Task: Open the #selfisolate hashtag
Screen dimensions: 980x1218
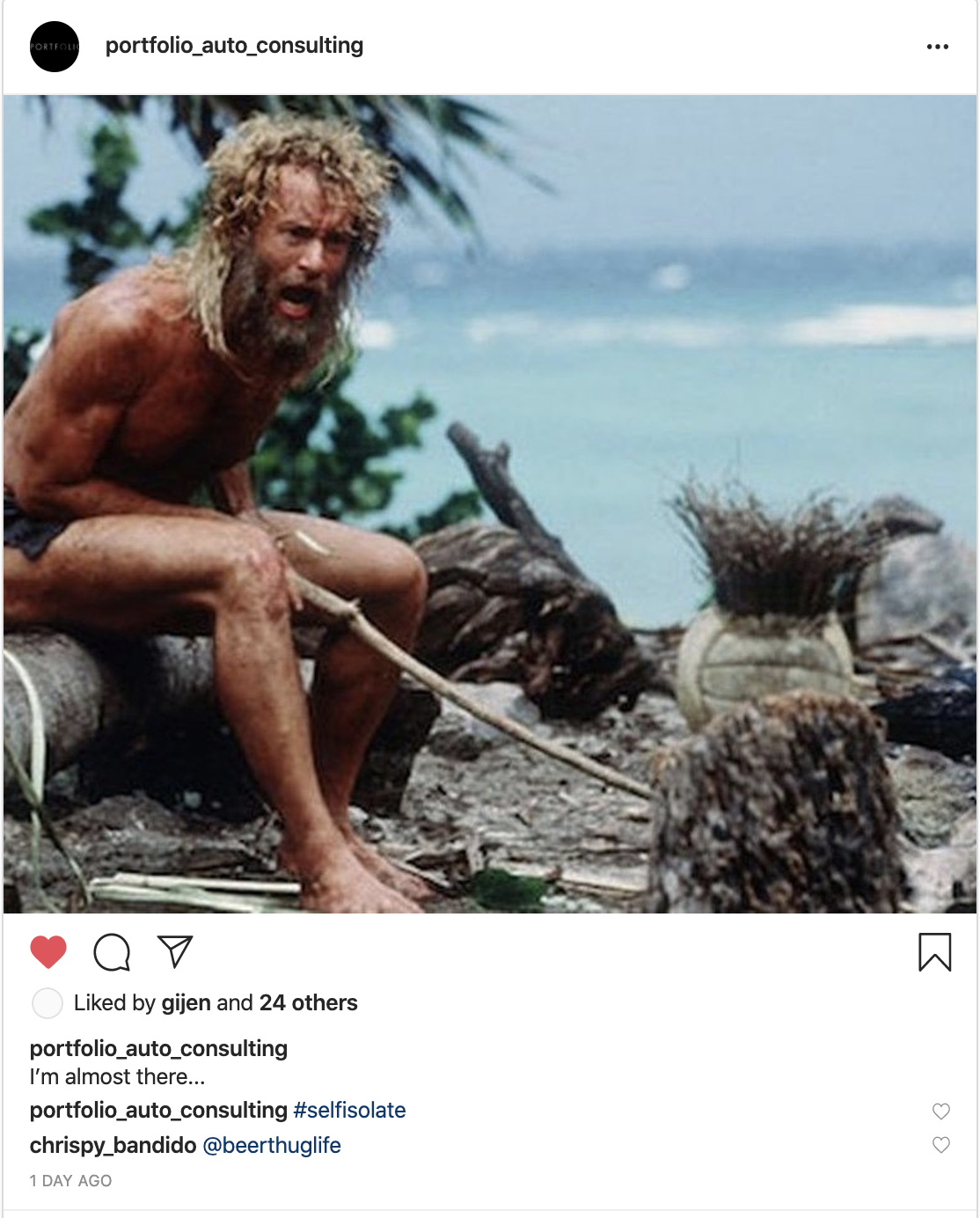Action: click(349, 1111)
